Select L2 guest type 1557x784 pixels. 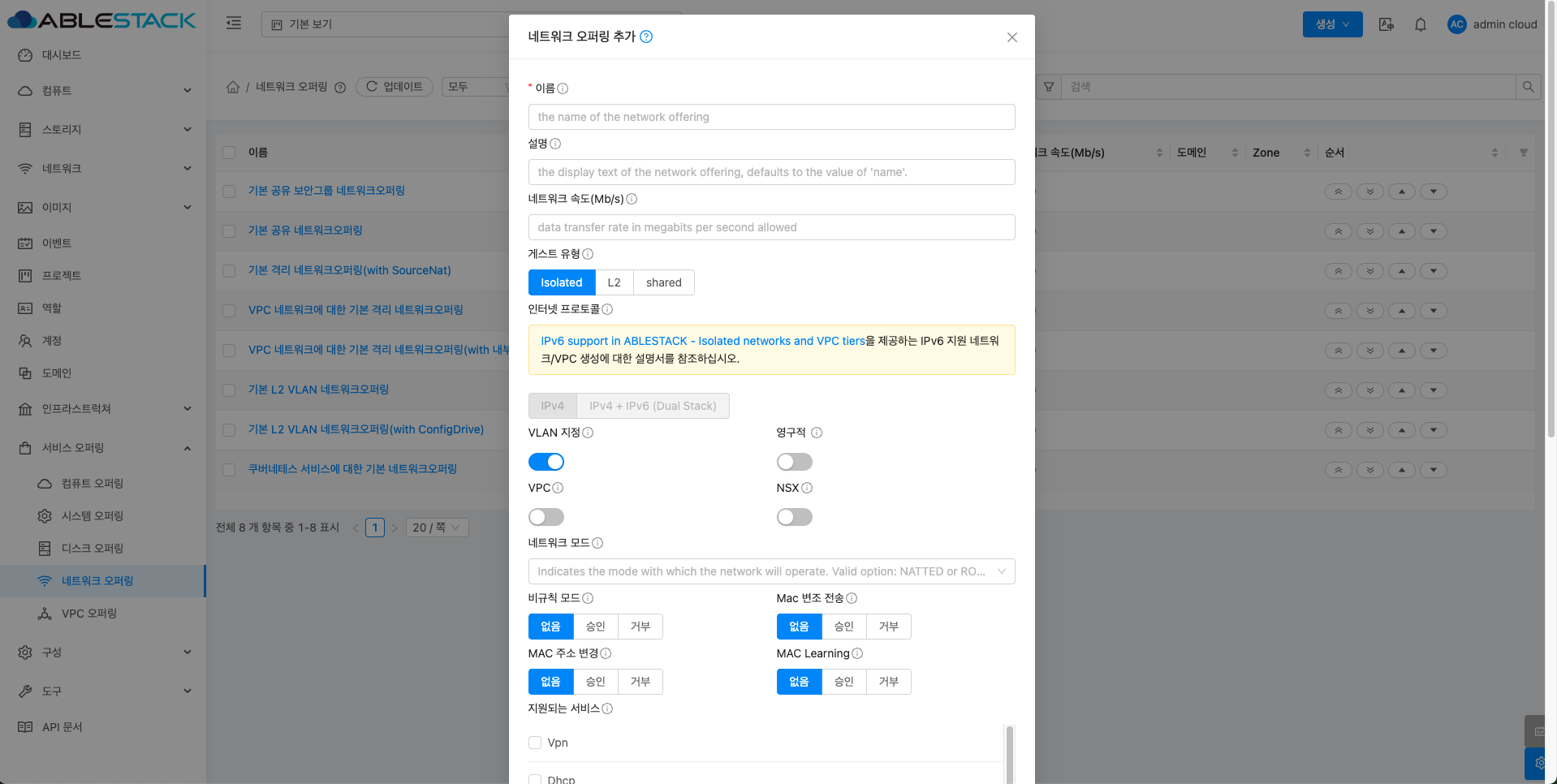pos(614,282)
